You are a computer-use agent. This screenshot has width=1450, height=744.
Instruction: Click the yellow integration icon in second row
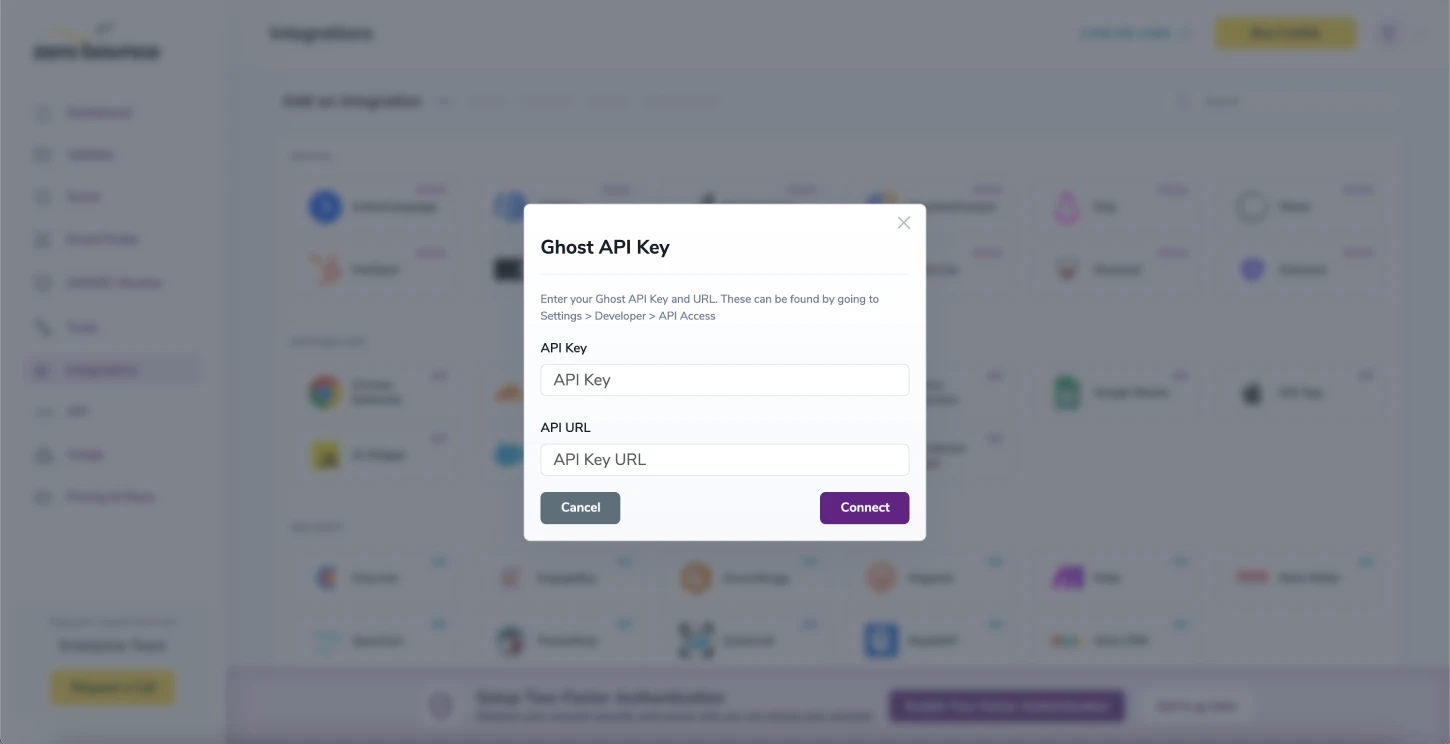325,454
